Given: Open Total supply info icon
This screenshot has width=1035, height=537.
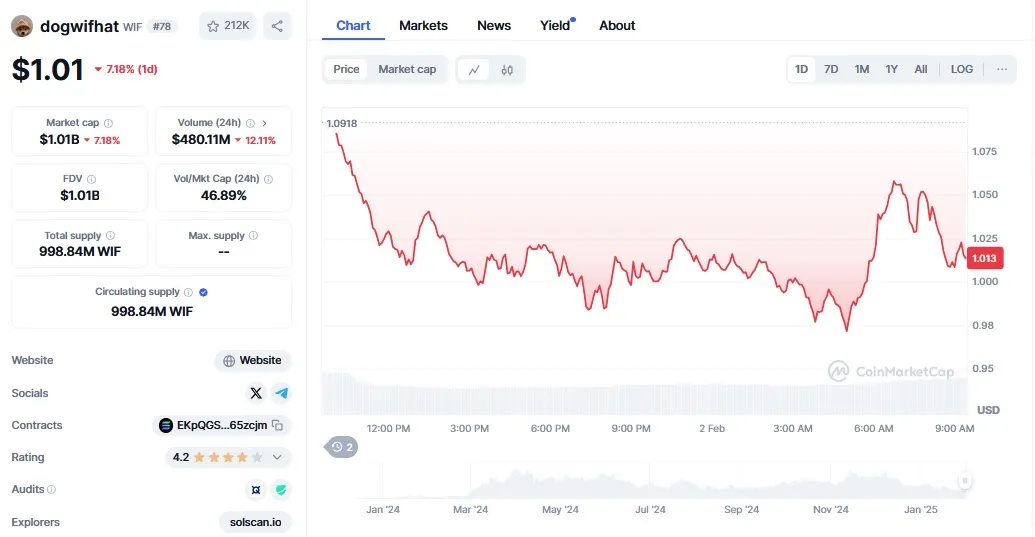Looking at the screenshot, I should tap(110, 236).
